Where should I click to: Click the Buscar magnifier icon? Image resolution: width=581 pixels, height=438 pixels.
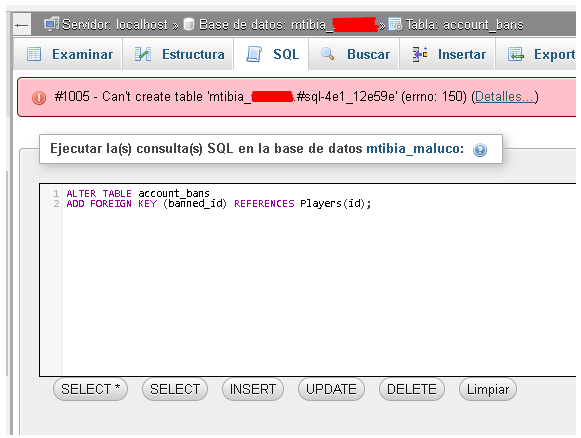(327, 54)
